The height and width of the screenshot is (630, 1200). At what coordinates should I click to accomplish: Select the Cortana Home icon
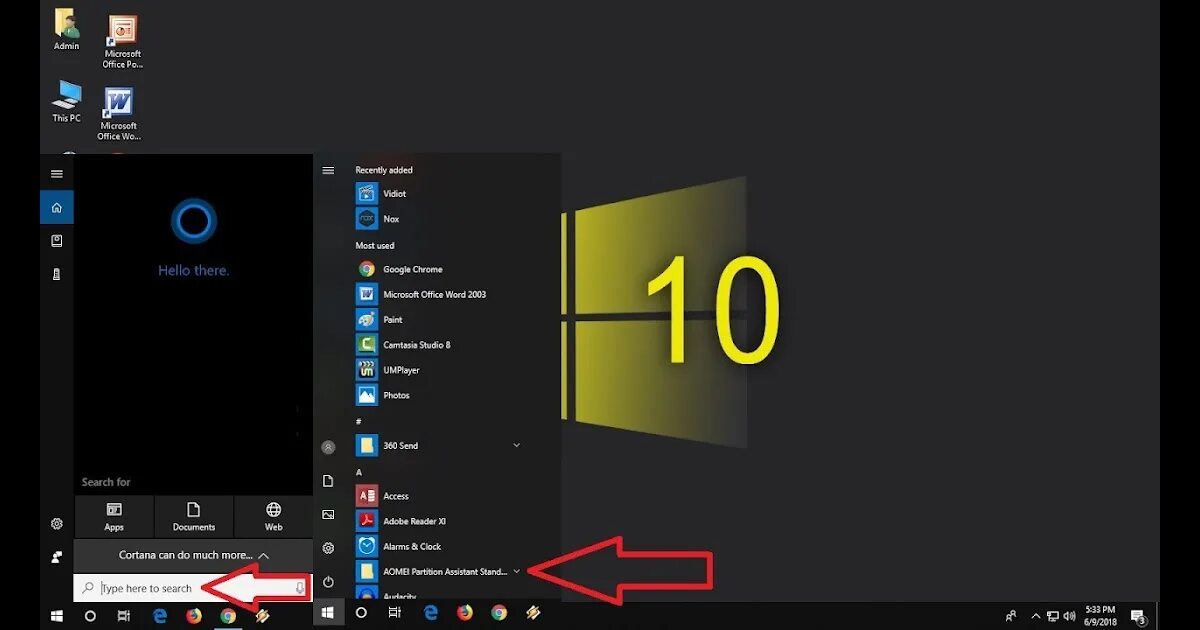pyautogui.click(x=57, y=207)
